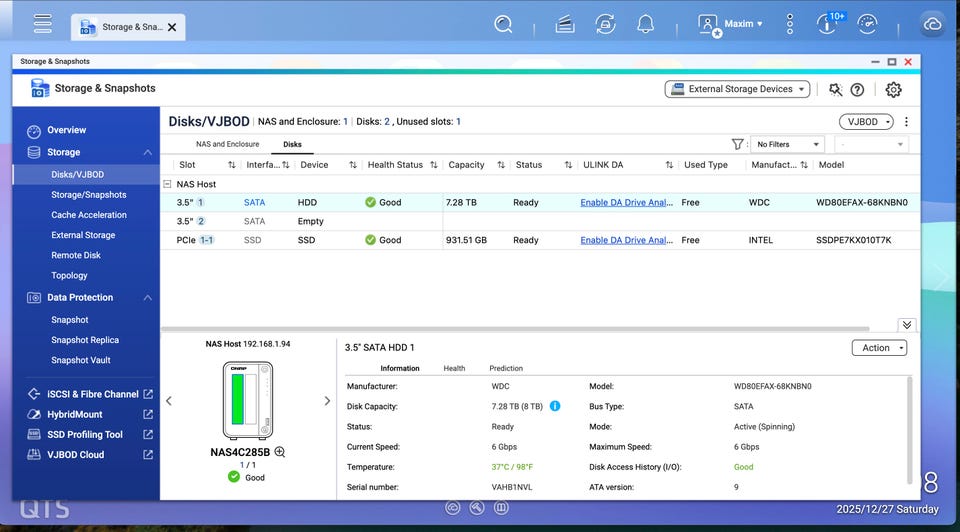Click the Action button
Viewport: 960px width, 532px height.
point(878,348)
